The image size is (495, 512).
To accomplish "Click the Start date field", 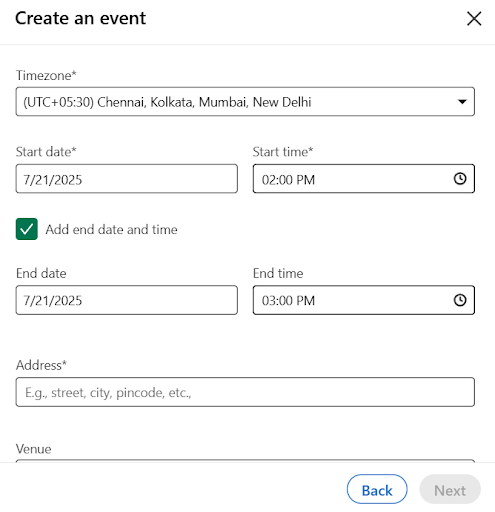I will click(127, 179).
